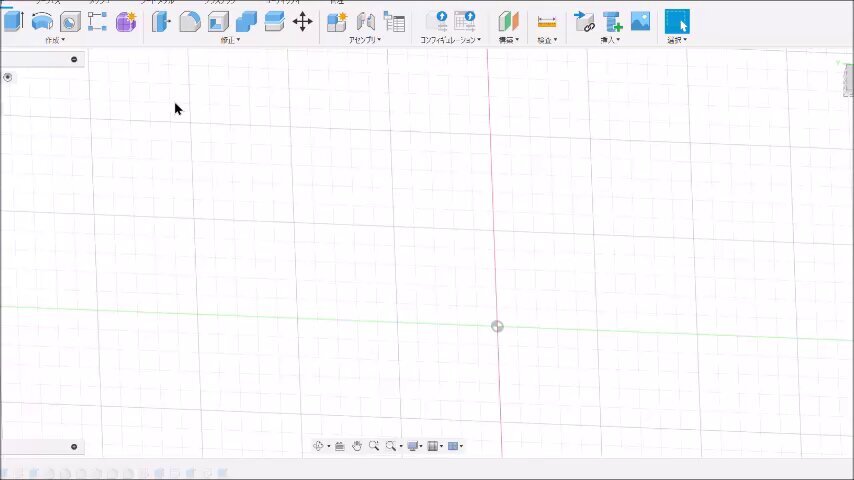Open the 修正 dropdown menu
The height and width of the screenshot is (480, 854).
(230, 40)
